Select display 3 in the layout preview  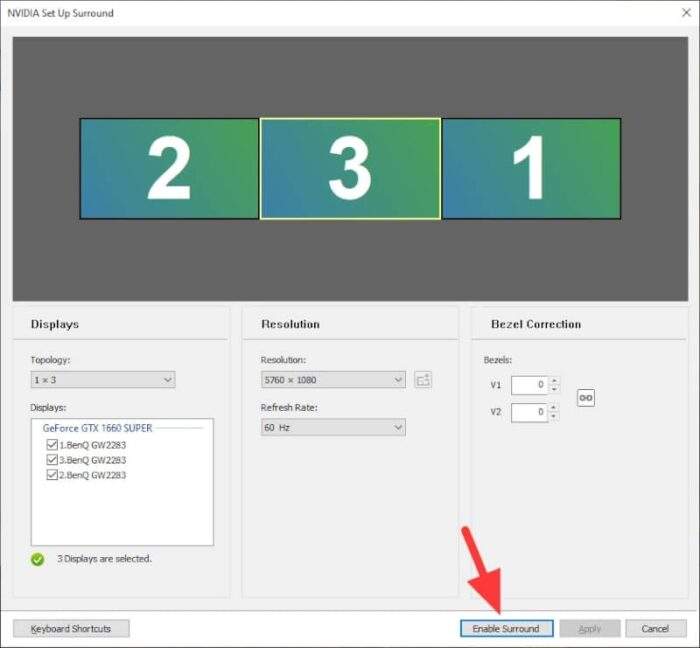point(350,169)
